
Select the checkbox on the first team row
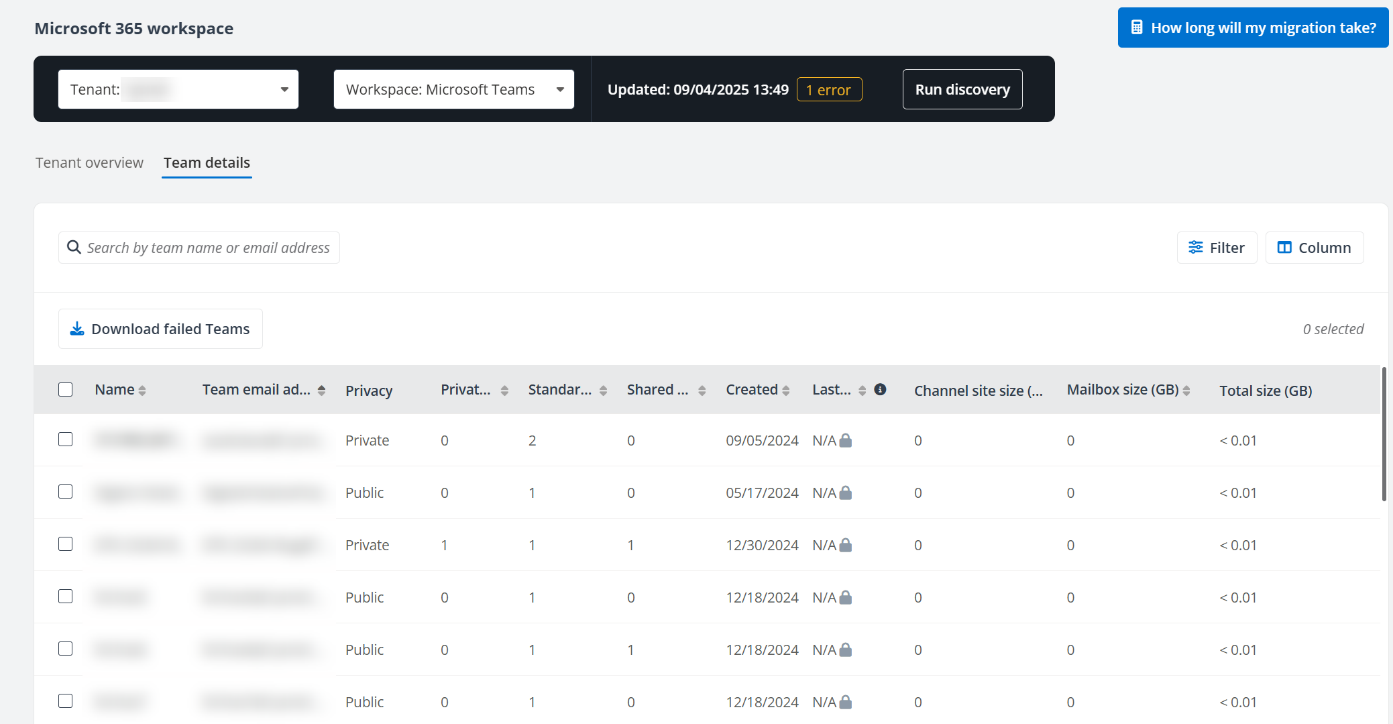(65, 439)
